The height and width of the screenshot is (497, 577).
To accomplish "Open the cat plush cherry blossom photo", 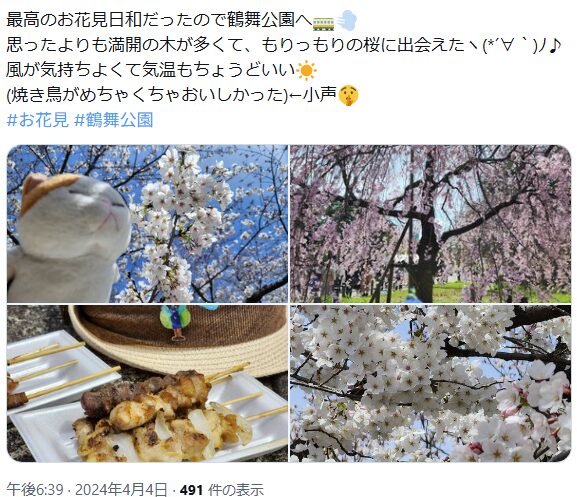I will point(147,224).
